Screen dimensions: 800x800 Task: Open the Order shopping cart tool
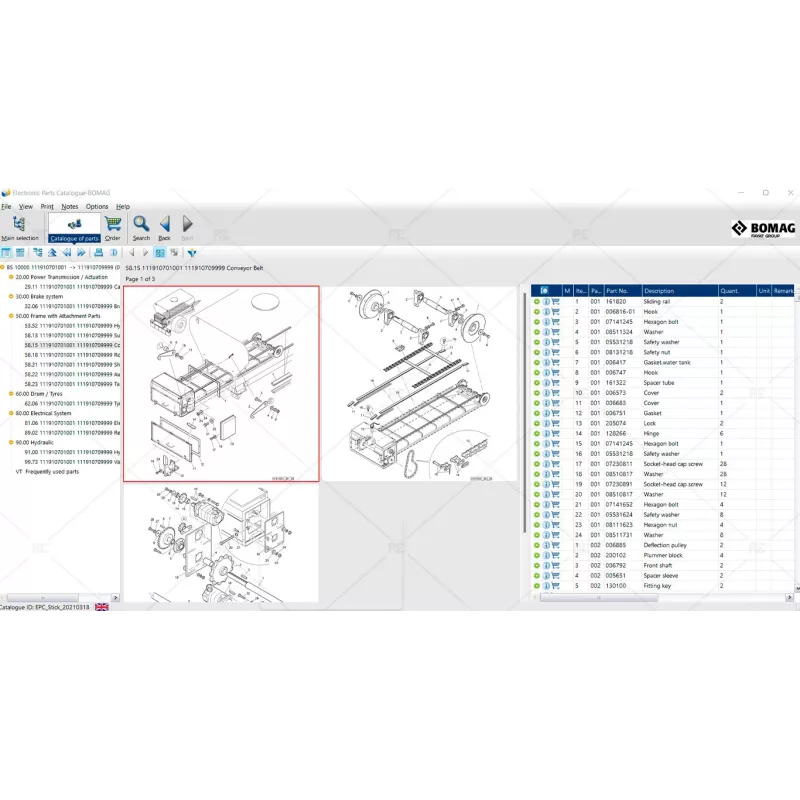pyautogui.click(x=112, y=223)
